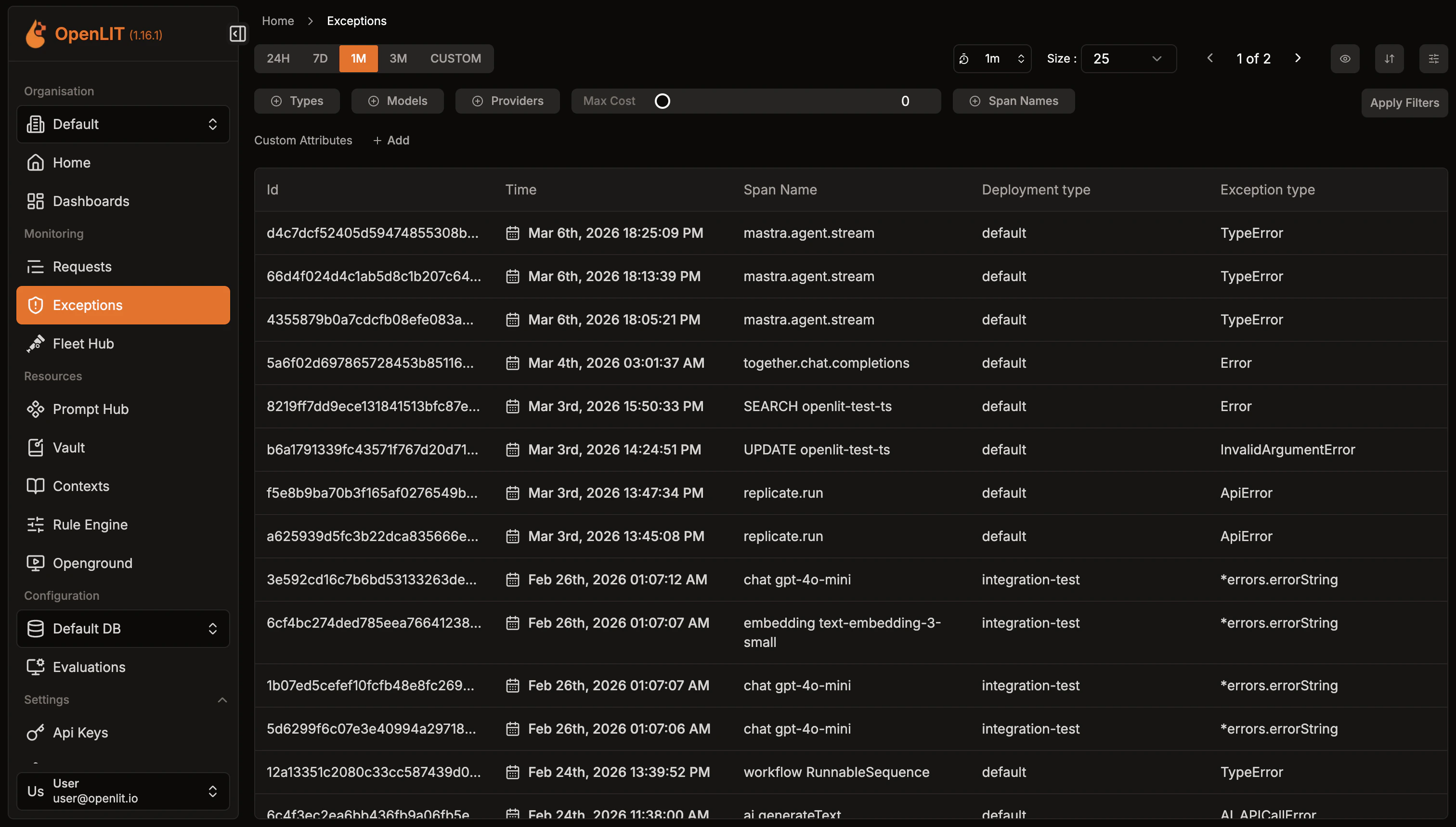
Task: Toggle column visibility eye icon
Action: pos(1345,59)
